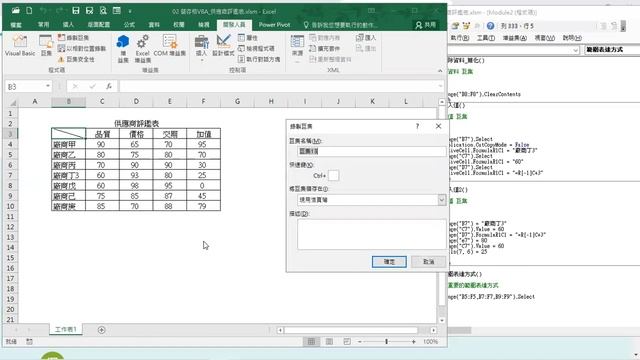This screenshot has width=640, height=360.
Task: Toggle Design Mode (設計模式)
Action: click(223, 45)
